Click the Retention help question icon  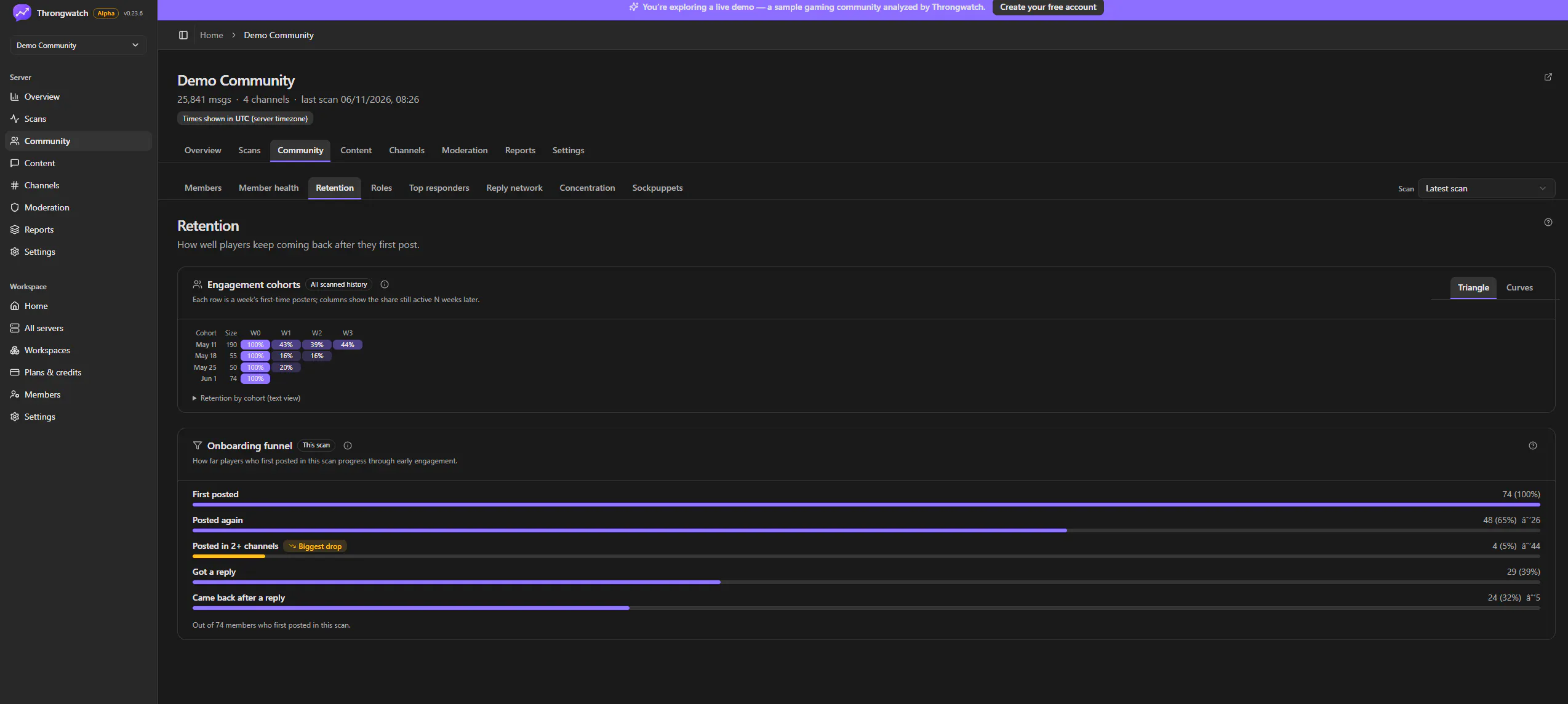(x=1548, y=222)
